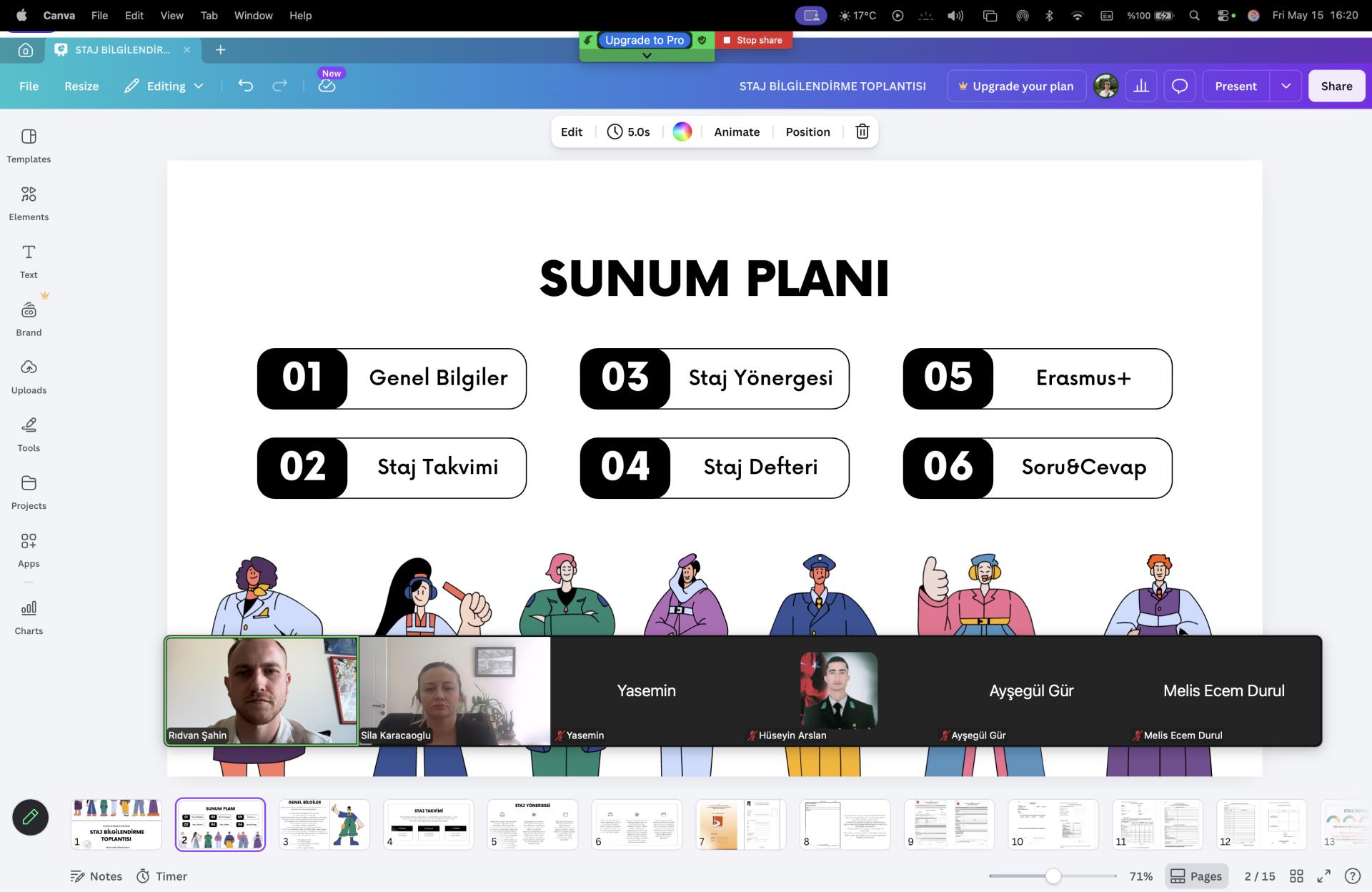The width and height of the screenshot is (1372, 892).
Task: Select page 4 STAJ TAKVİMİ thumbnail
Action: (428, 824)
